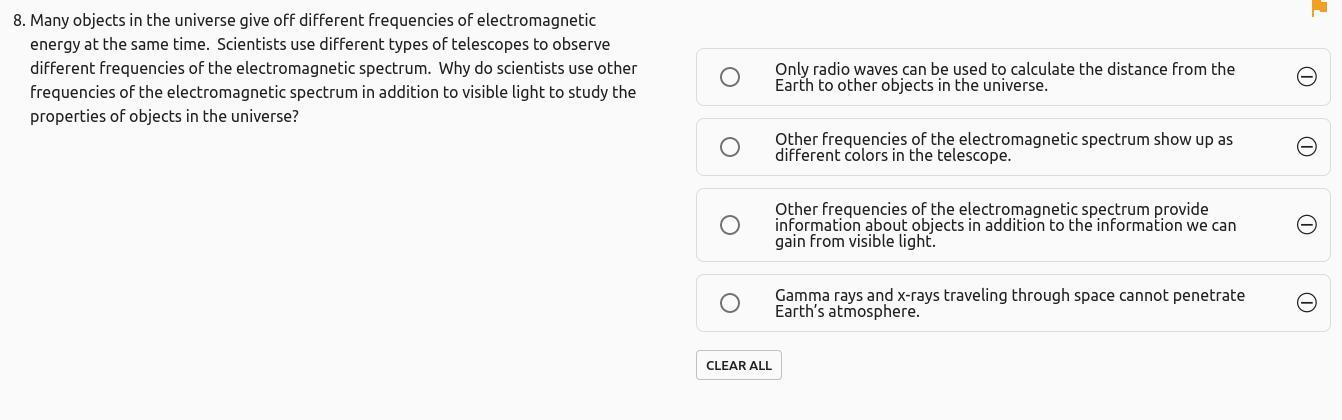Eliminate the 'provide information about objects' answer
Screen dimensions: 1342x420
point(1306,225)
